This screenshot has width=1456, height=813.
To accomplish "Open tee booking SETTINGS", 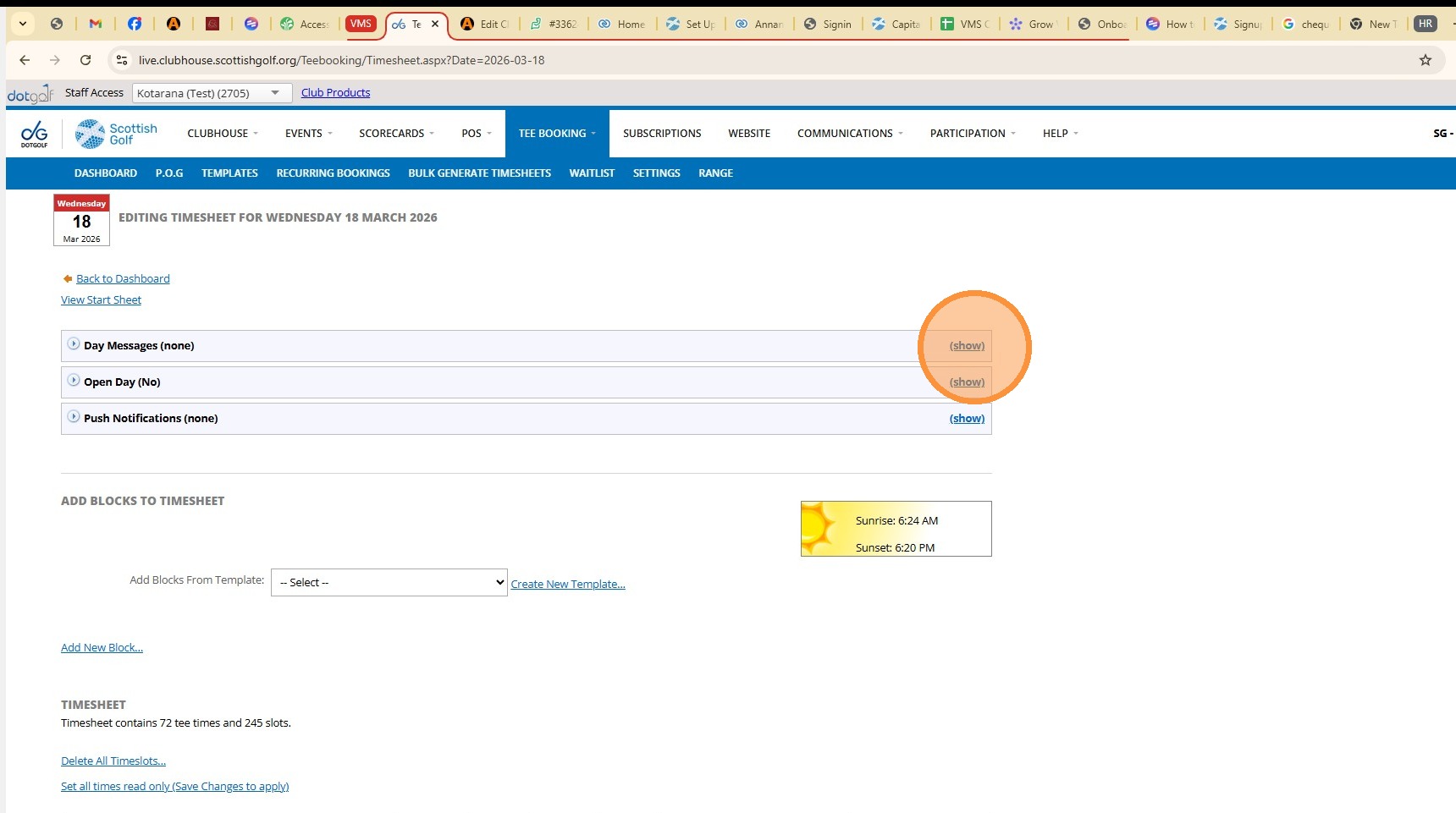I will pyautogui.click(x=657, y=173).
